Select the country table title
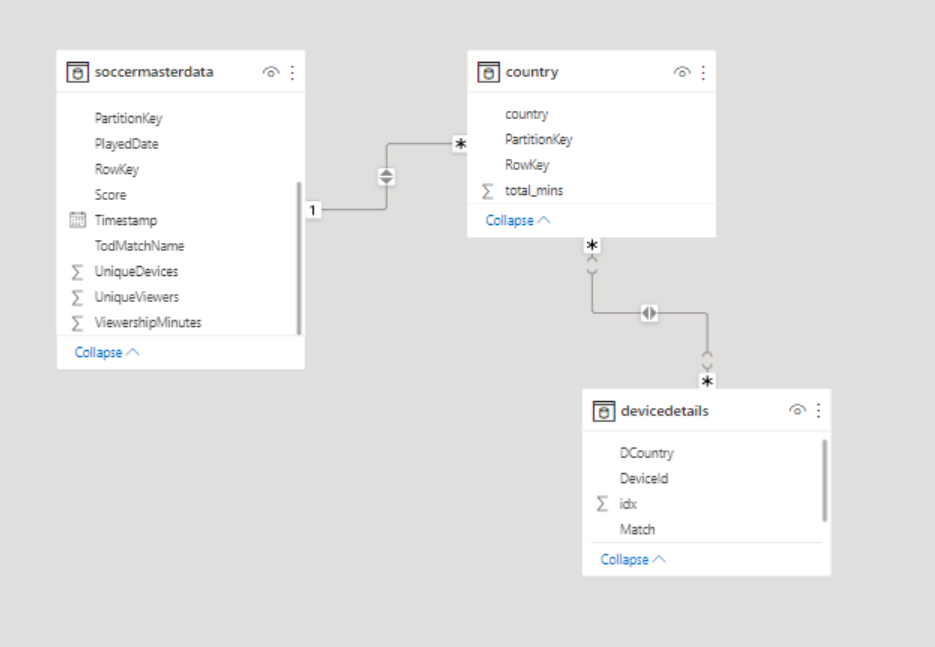Image resolution: width=935 pixels, height=647 pixels. 532,72
